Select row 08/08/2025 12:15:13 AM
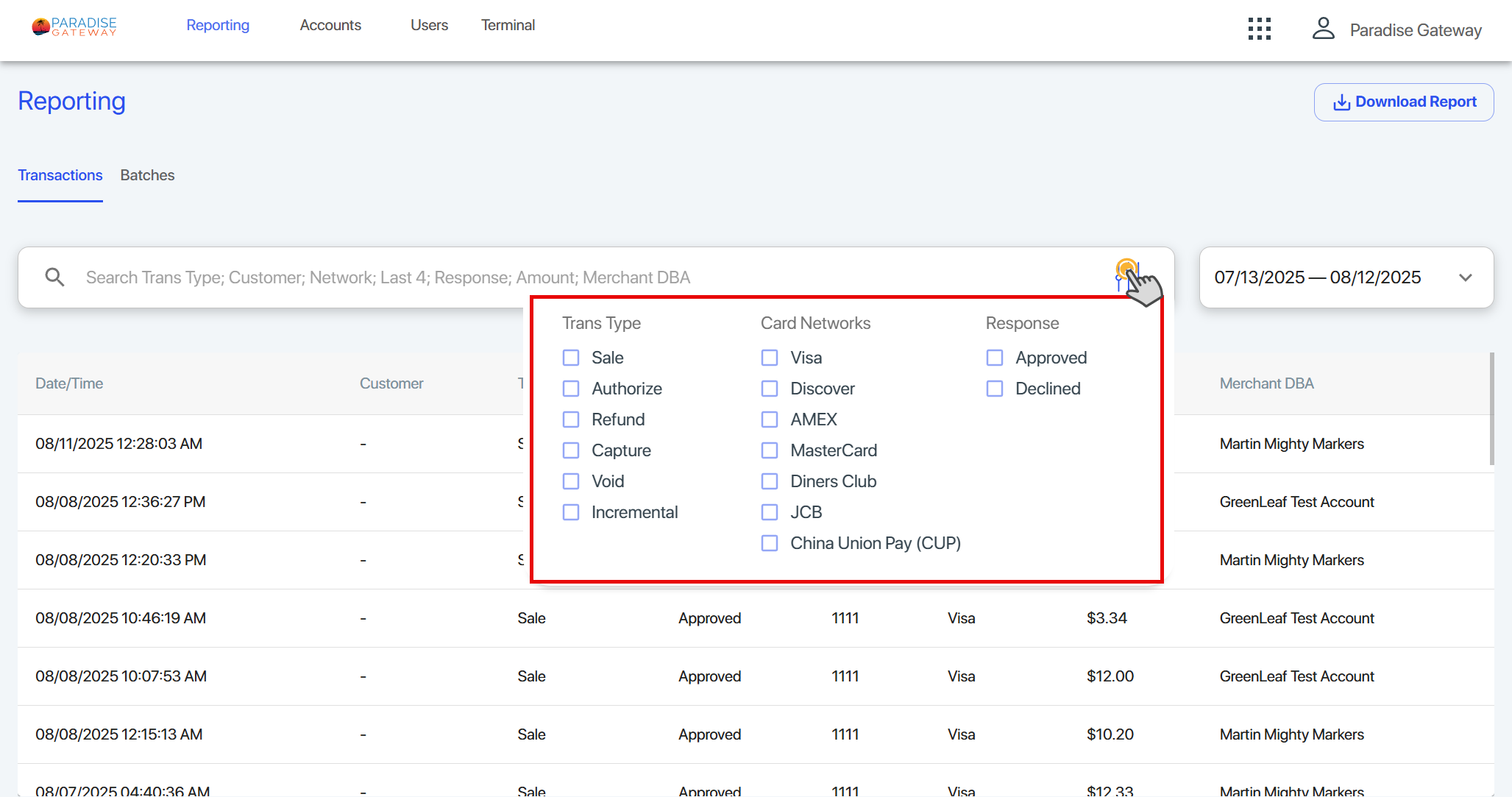The image size is (1512, 797). [x=756, y=734]
